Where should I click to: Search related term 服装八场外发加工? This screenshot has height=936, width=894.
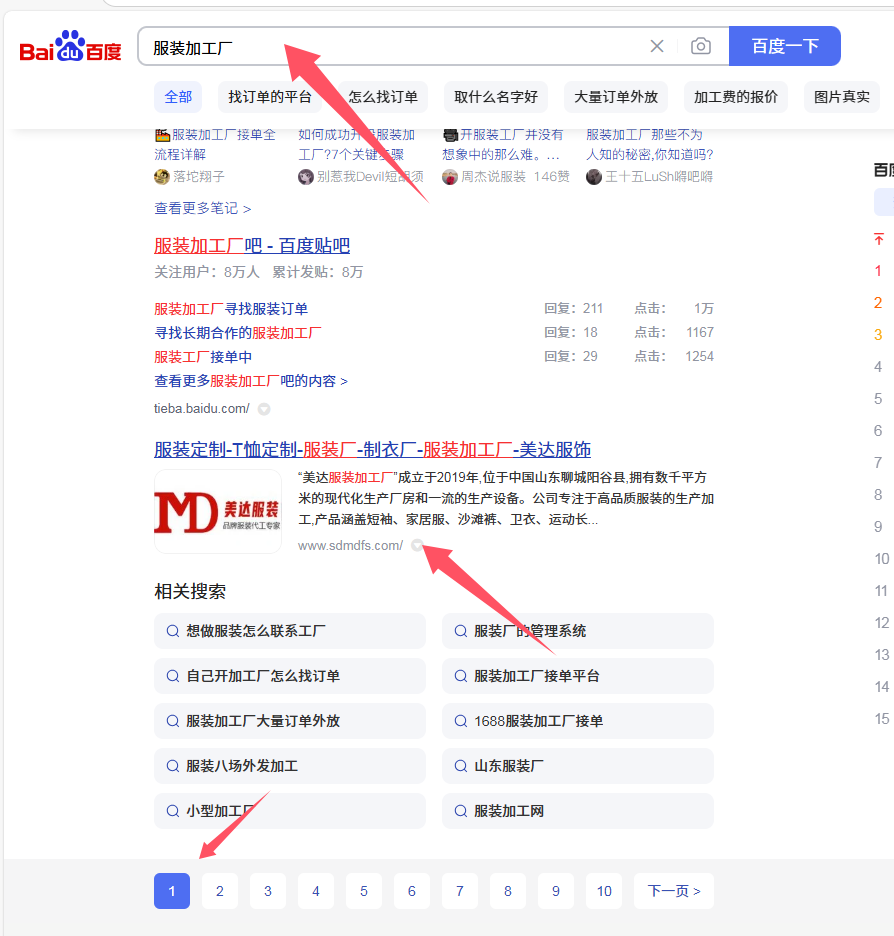[289, 766]
